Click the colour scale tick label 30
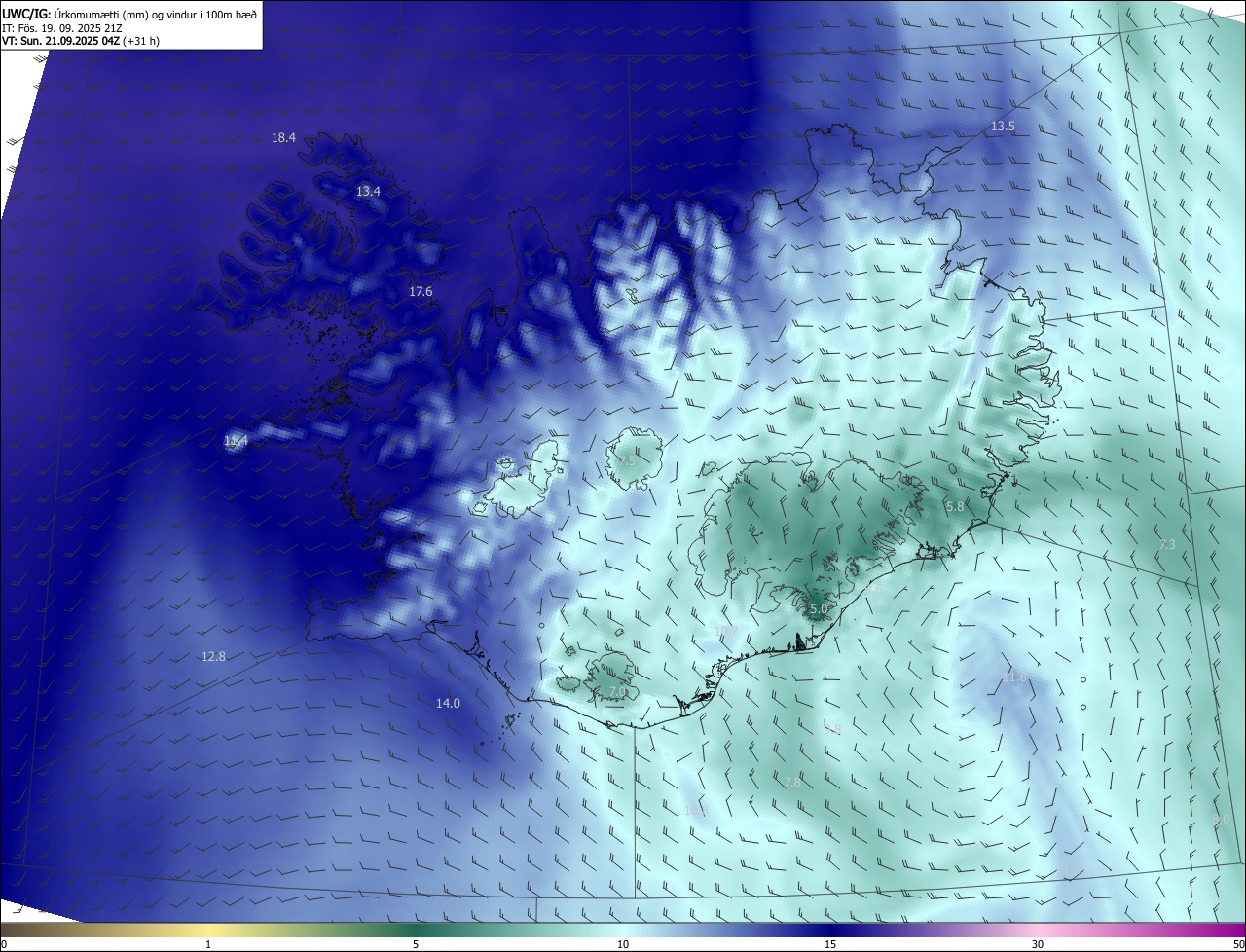 pyautogui.click(x=1038, y=944)
